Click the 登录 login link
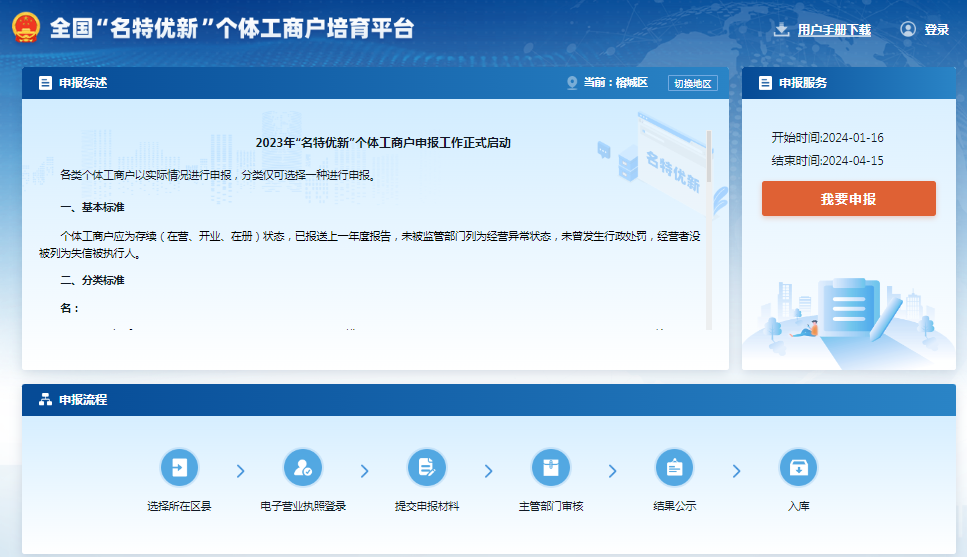967x557 pixels. pyautogui.click(x=937, y=30)
